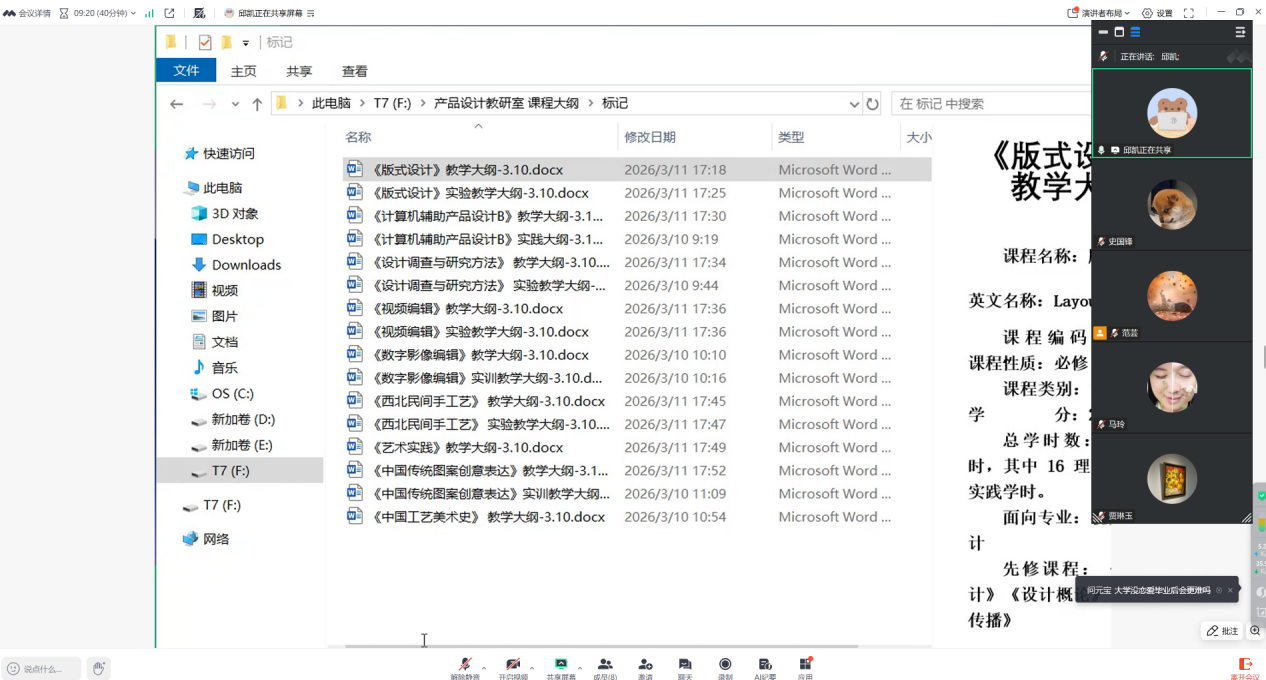
Task: Click the share screen icon
Action: [561, 665]
